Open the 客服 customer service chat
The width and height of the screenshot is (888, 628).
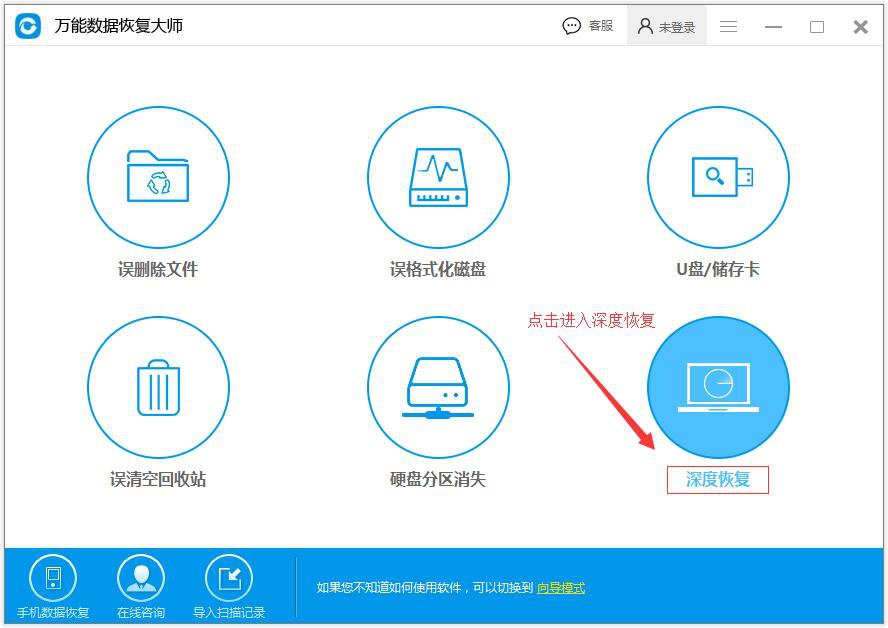(x=588, y=26)
